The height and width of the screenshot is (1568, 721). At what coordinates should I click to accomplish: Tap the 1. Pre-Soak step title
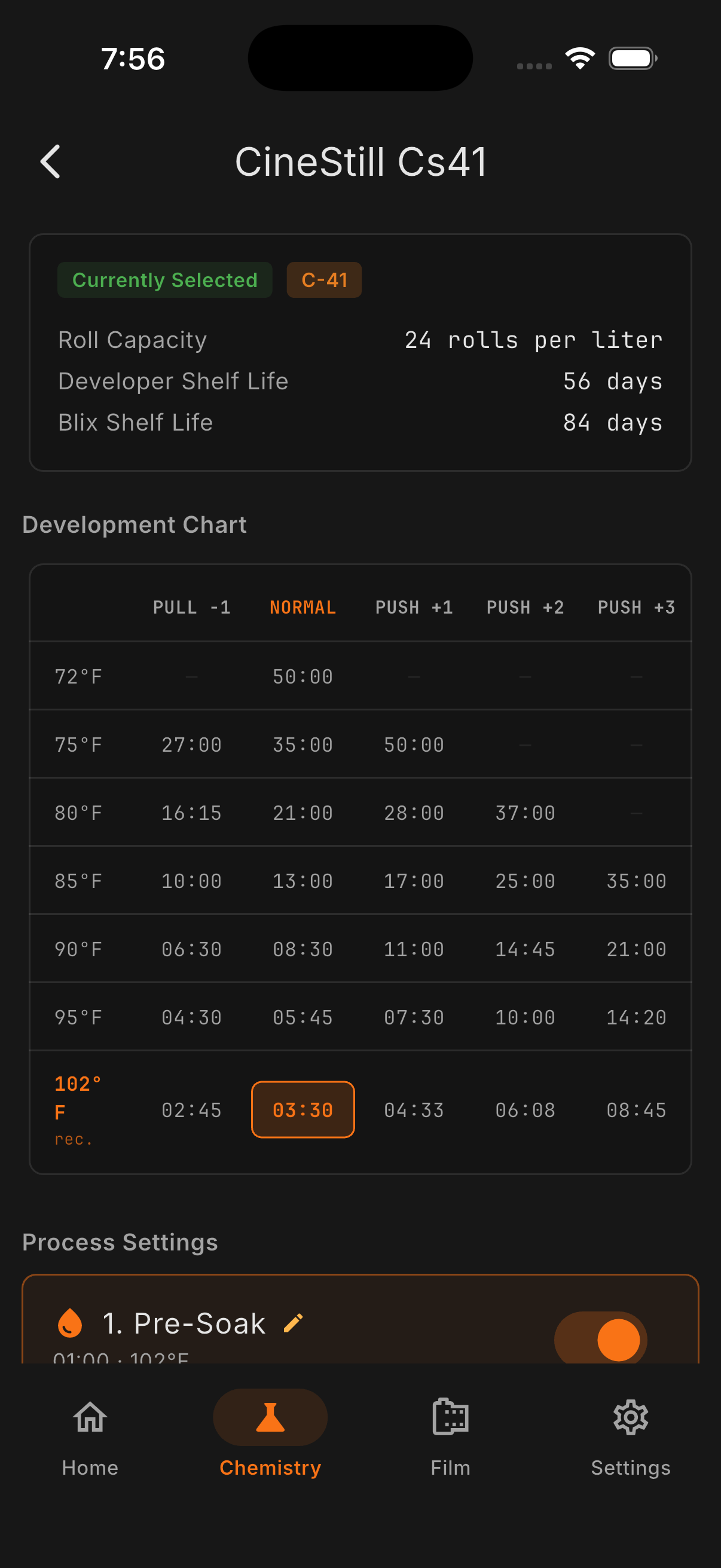(184, 1323)
